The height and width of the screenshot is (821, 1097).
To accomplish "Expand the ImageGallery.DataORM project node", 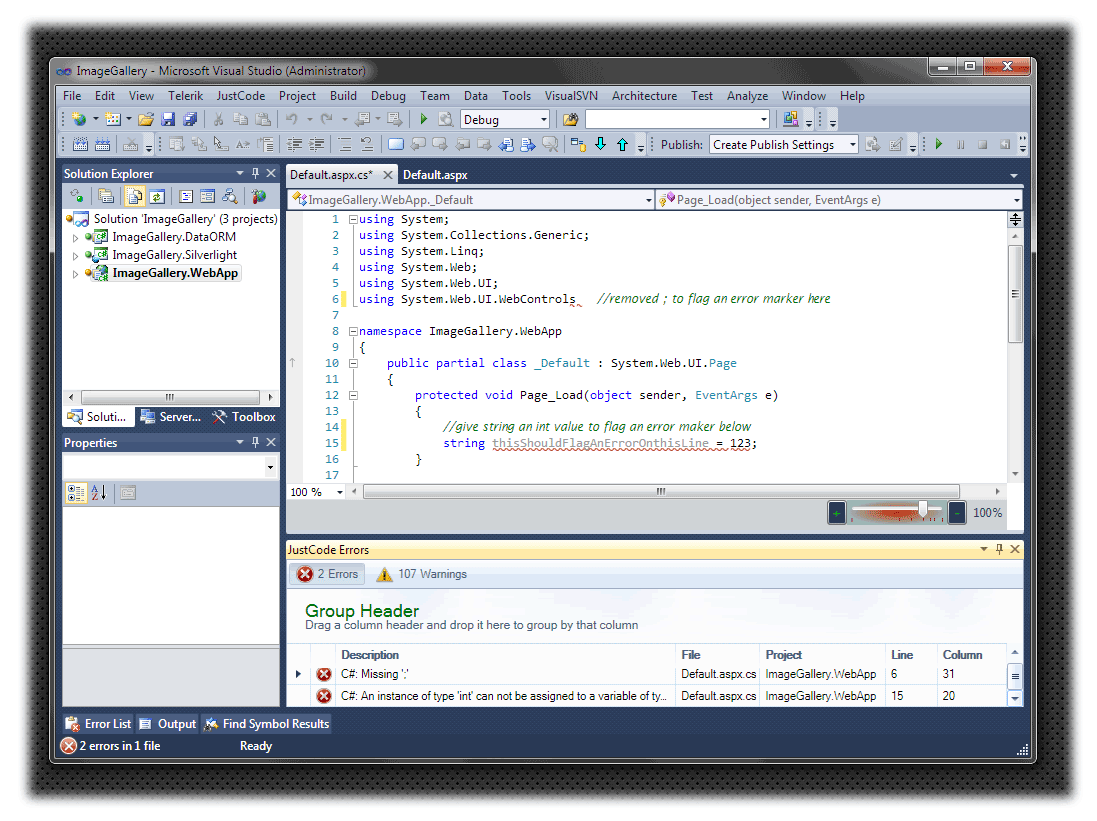I will 76,238.
